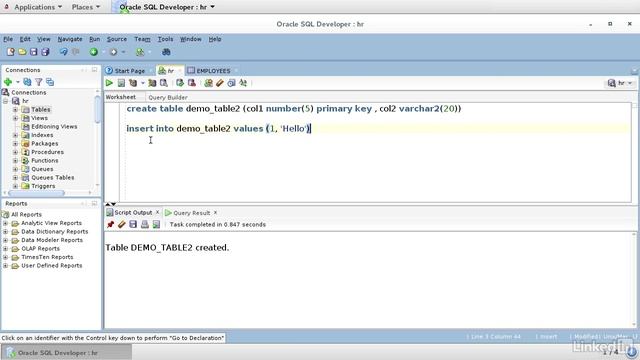Click the SQL History icon in worksheet toolbar
Screen dimensions: 640x360
click(x=231, y=83)
